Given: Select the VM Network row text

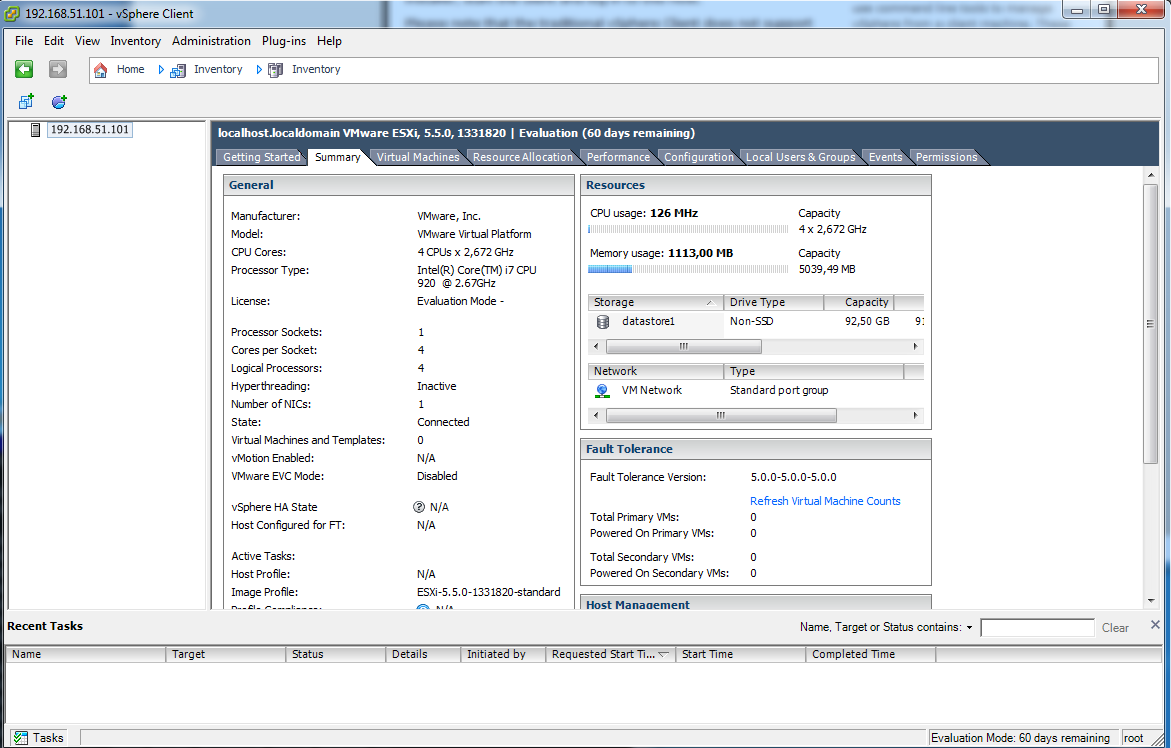Looking at the screenshot, I should click(651, 390).
